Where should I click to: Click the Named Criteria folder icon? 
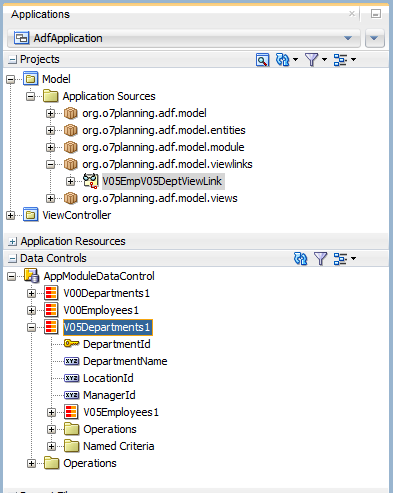point(71,446)
